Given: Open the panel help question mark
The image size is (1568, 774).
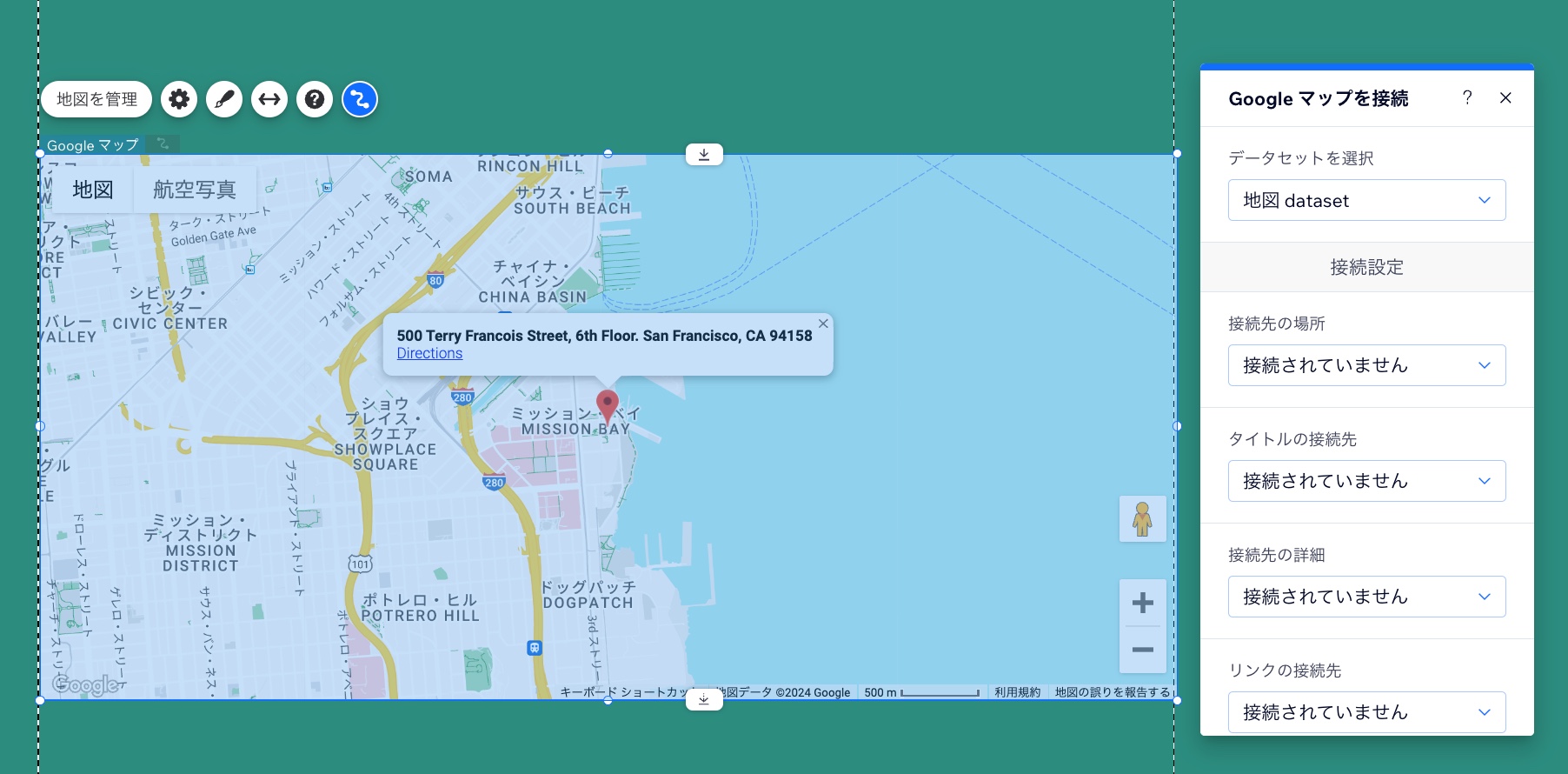Looking at the screenshot, I should click(x=1467, y=98).
